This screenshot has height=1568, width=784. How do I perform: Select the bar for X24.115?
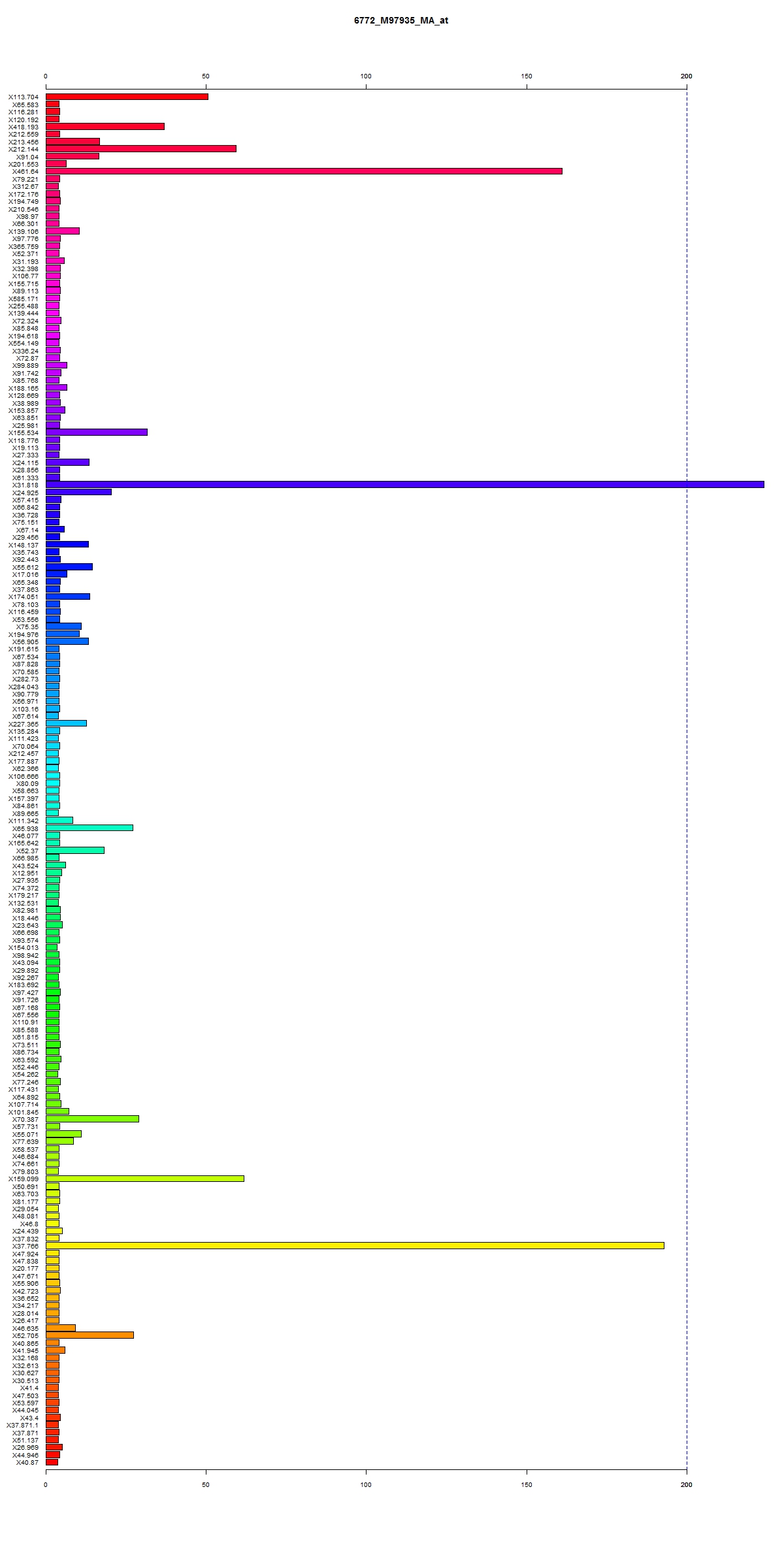67,462
